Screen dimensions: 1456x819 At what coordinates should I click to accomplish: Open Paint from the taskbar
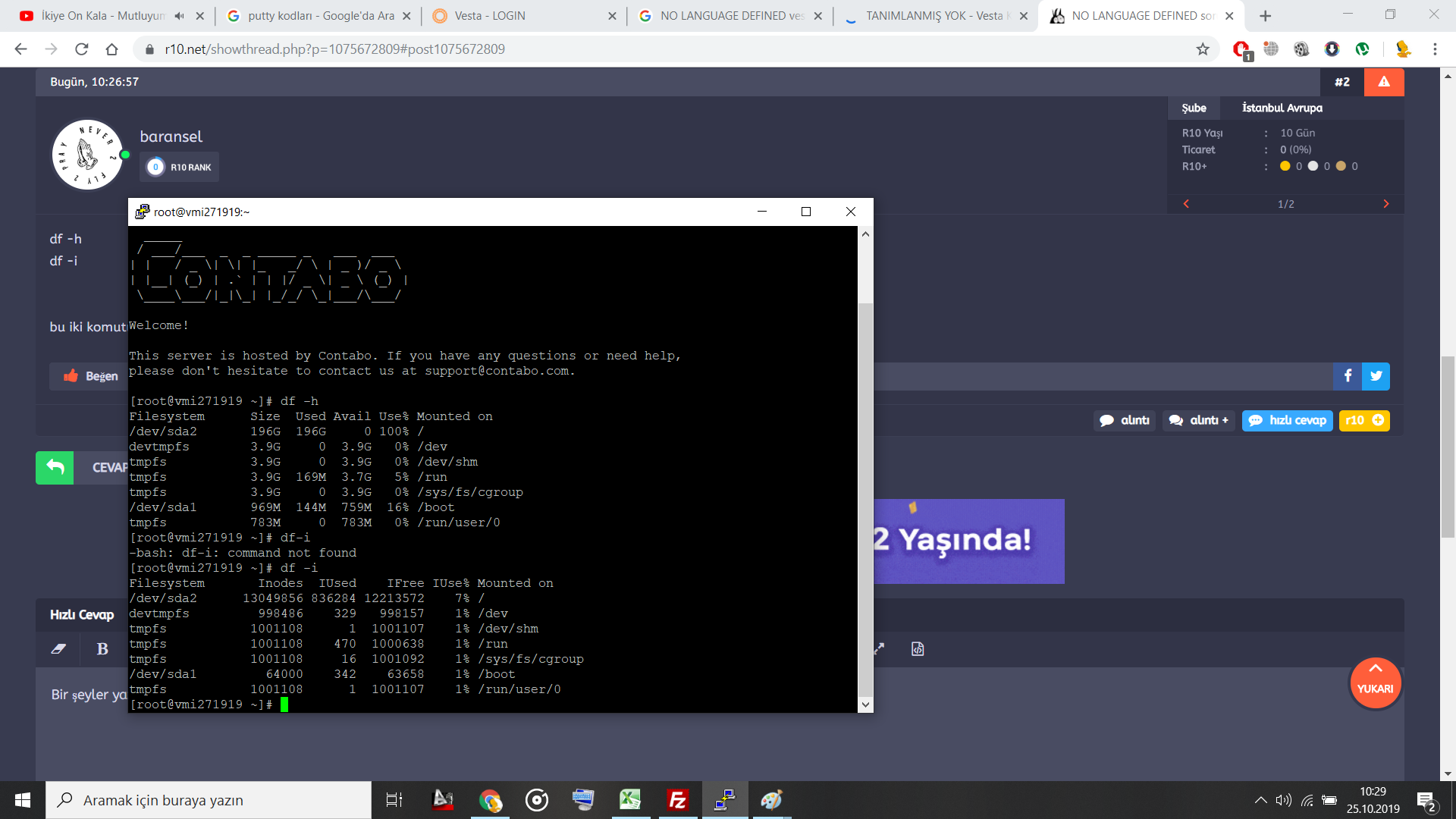772,800
